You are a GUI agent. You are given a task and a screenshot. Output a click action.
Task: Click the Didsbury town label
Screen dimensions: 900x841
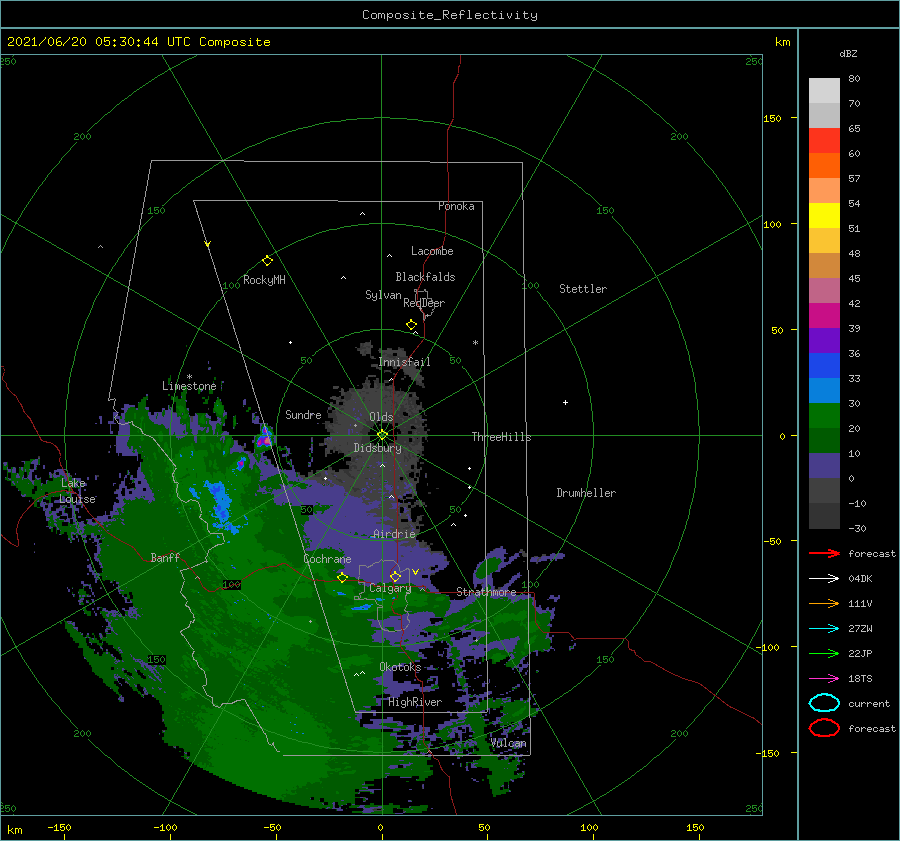tap(378, 448)
